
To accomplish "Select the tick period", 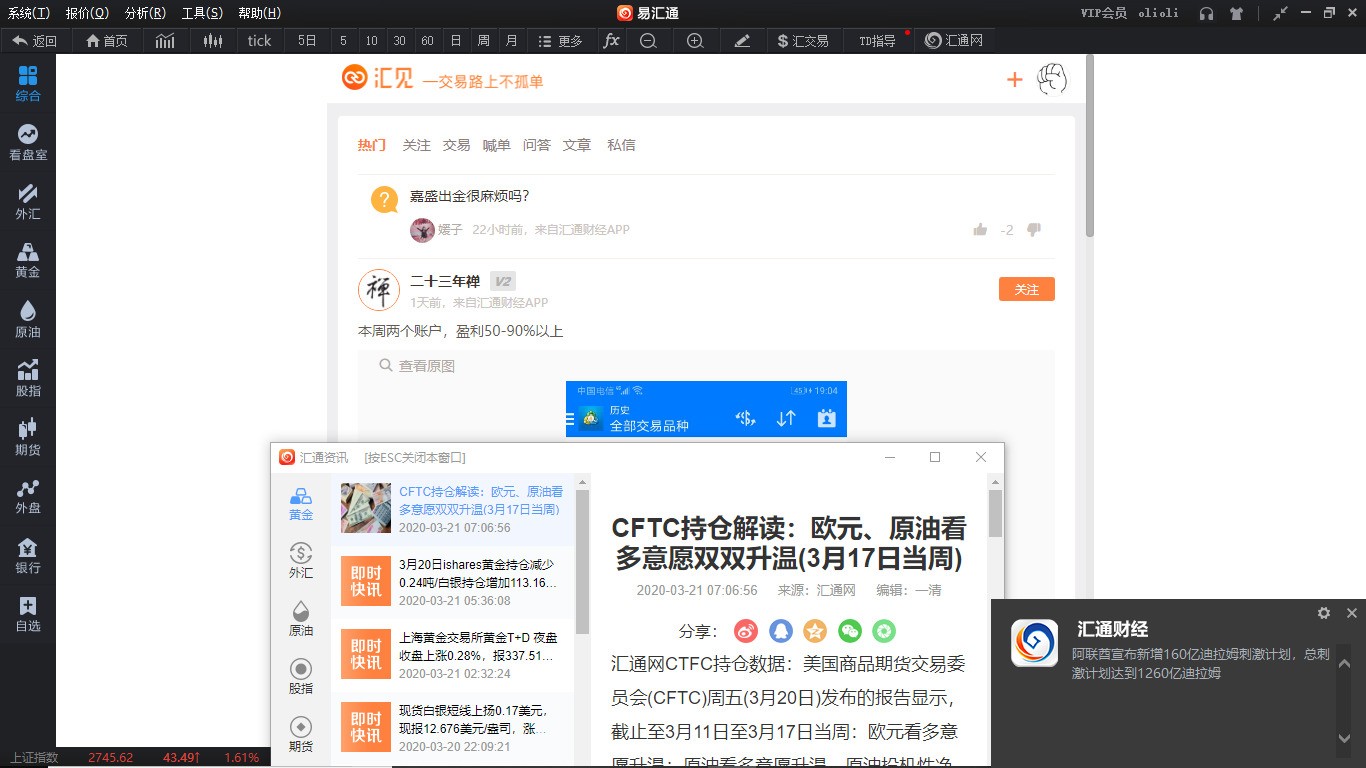I will tap(259, 41).
